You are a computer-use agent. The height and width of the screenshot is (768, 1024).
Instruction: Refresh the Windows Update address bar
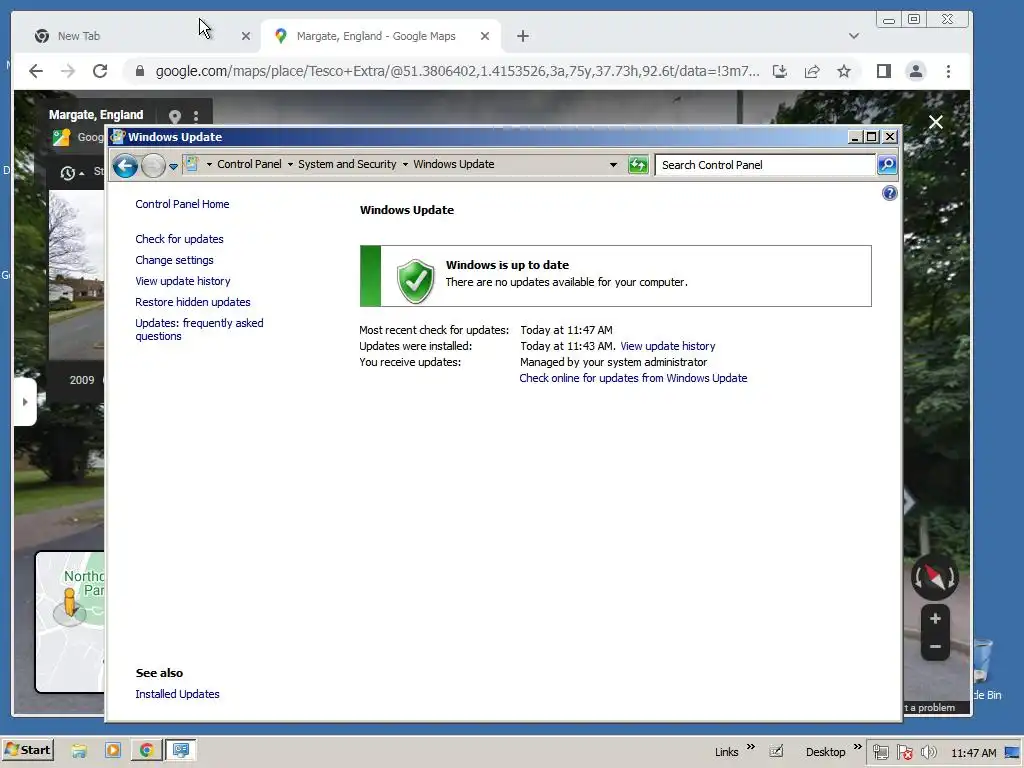click(638, 165)
